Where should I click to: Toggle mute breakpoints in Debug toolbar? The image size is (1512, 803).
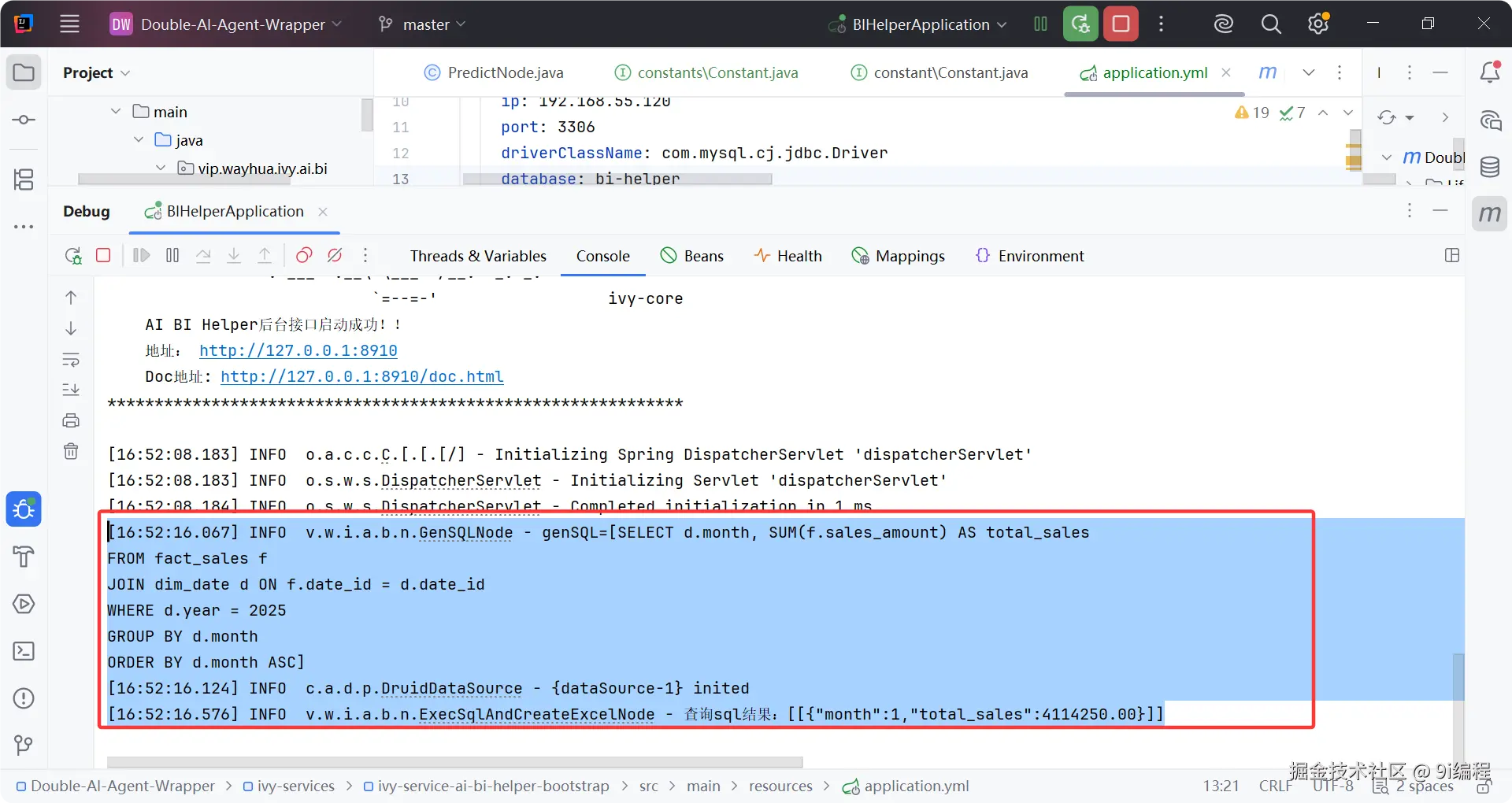click(x=335, y=255)
